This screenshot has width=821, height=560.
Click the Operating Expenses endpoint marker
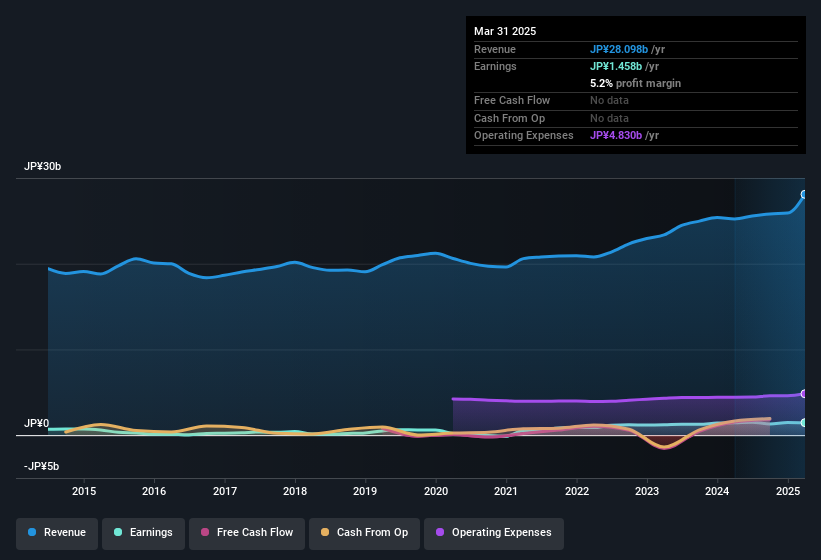(804, 394)
